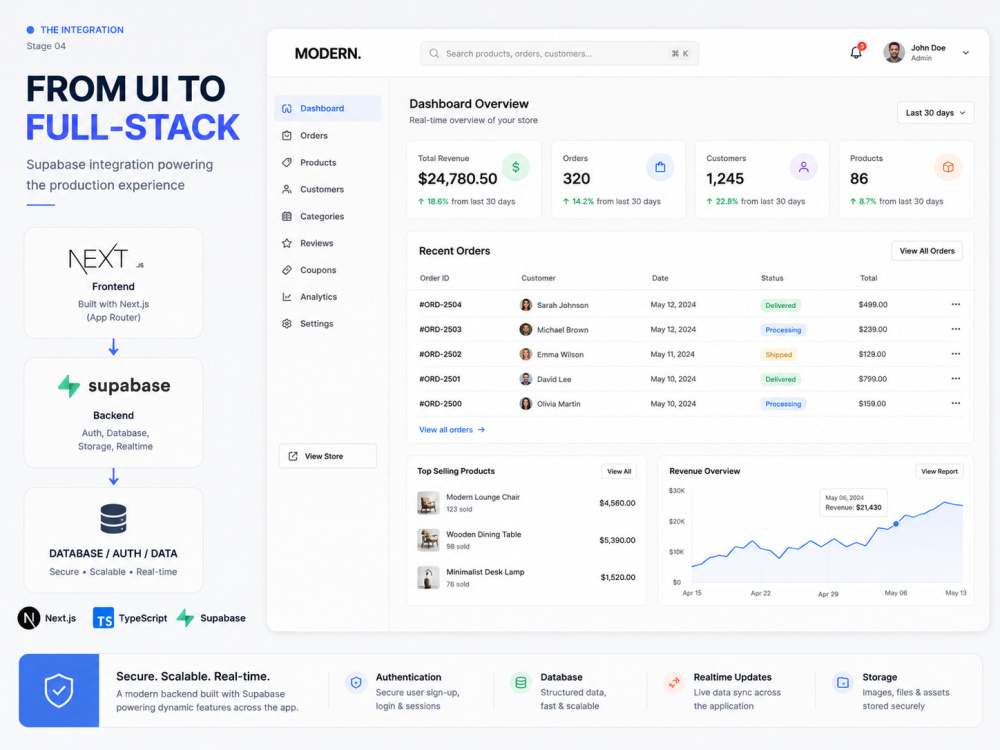This screenshot has height=750, width=1000.
Task: Open the notifications bell icon
Action: 857,53
